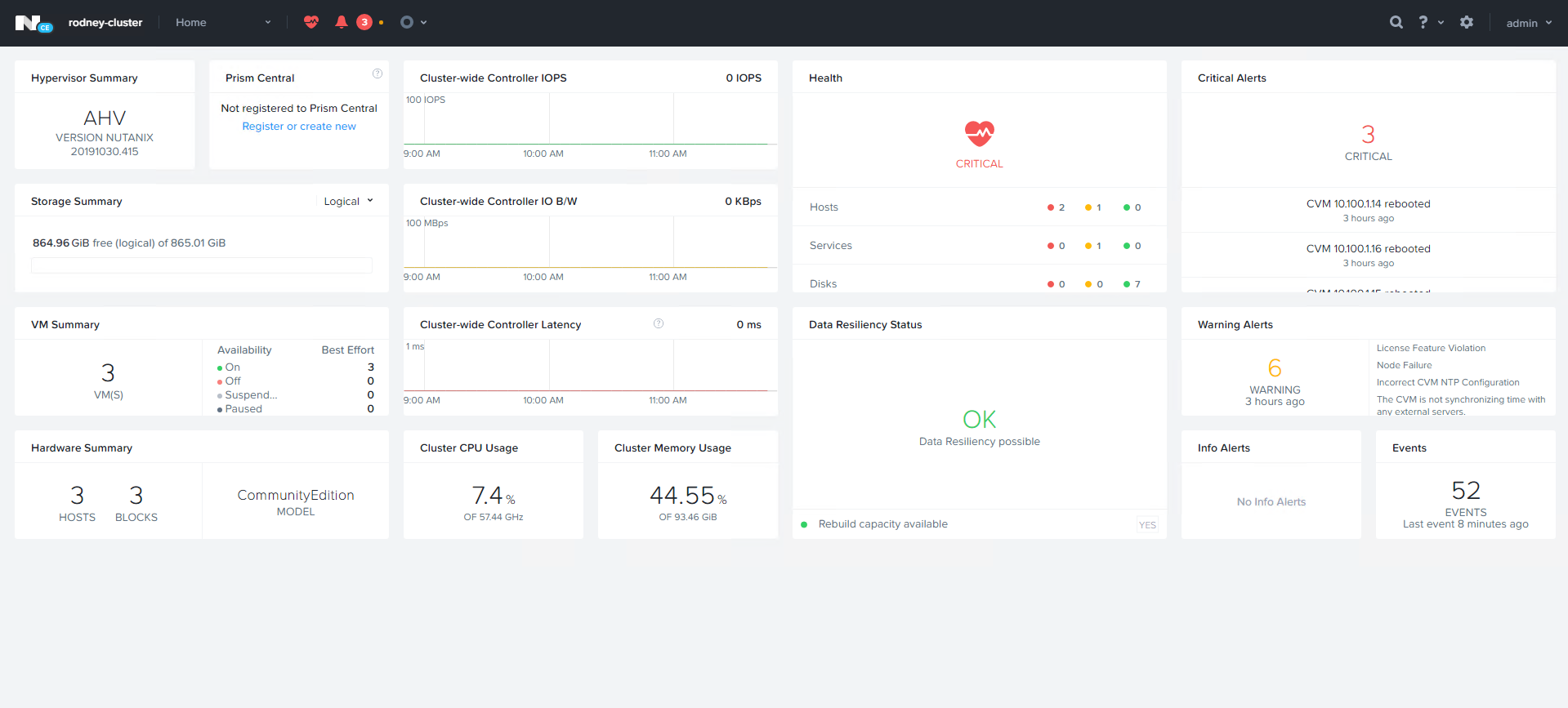This screenshot has height=708, width=1568.
Task: Open Incorrect CVM NTP Configuration warning
Action: click(x=1448, y=382)
